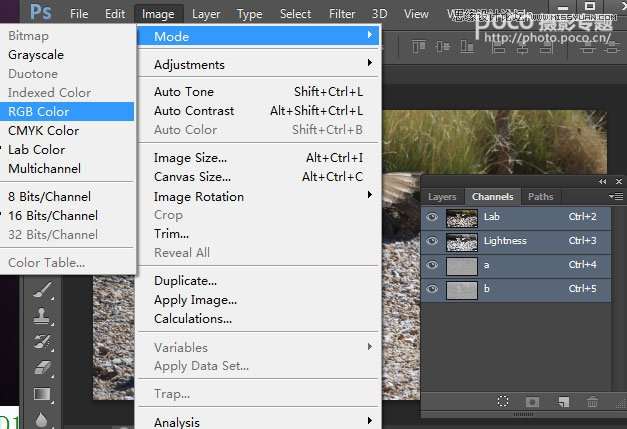Screen dimensions: 627x429
Task: Select the Clone Stamp tool
Action: 42,316
